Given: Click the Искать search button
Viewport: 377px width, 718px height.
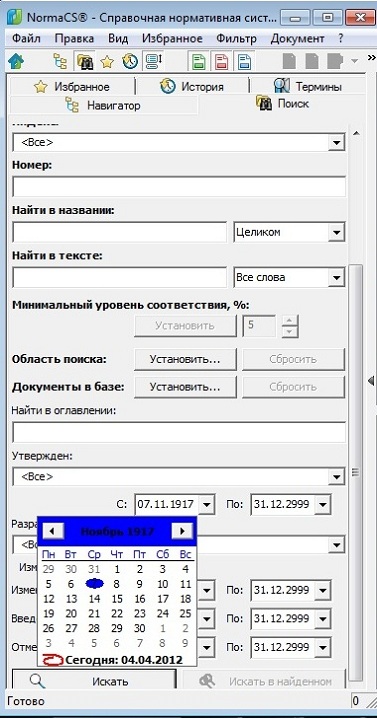Looking at the screenshot, I should pos(93,681).
